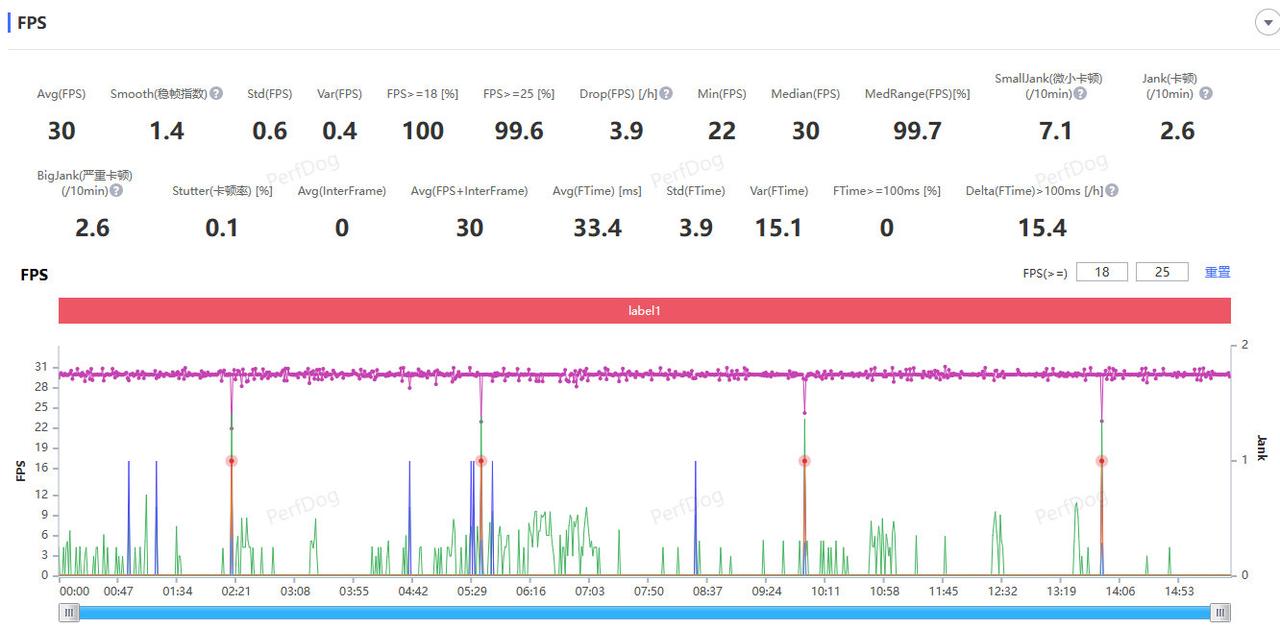Click the Std(FPS) value 0.6
This screenshot has height=629, width=1280.
coord(270,131)
